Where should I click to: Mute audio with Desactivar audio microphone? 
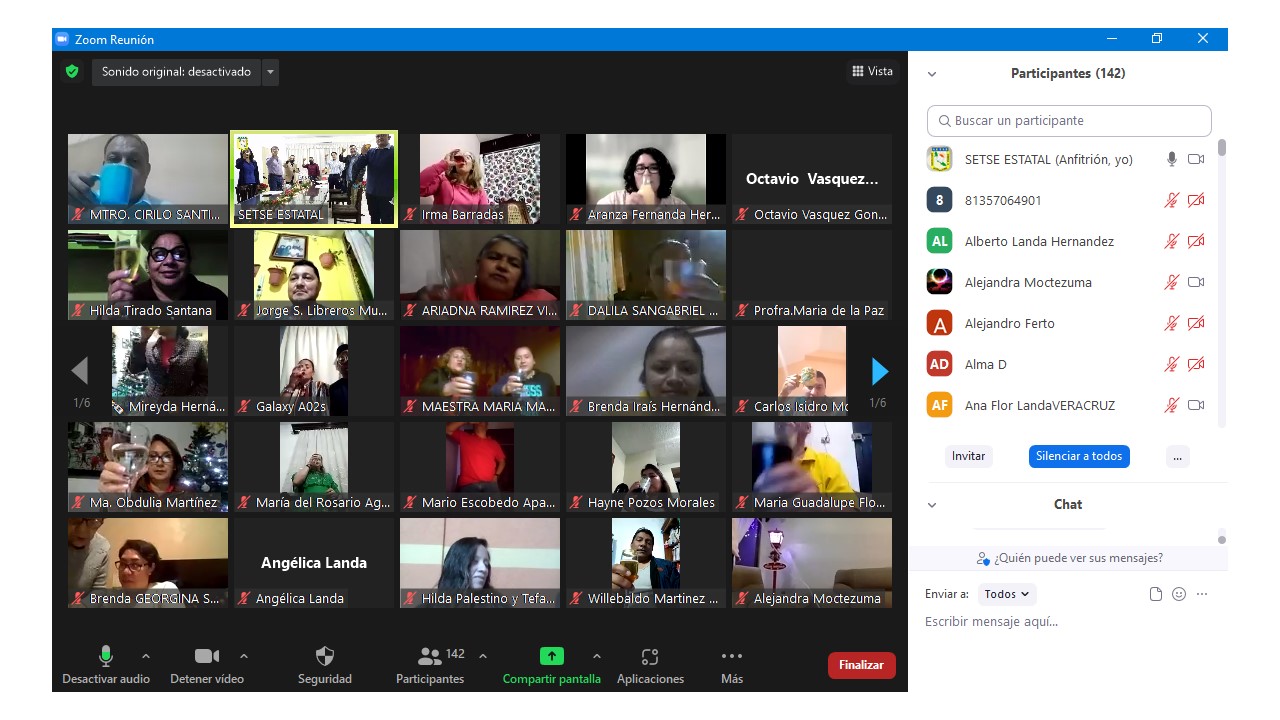pos(106,666)
